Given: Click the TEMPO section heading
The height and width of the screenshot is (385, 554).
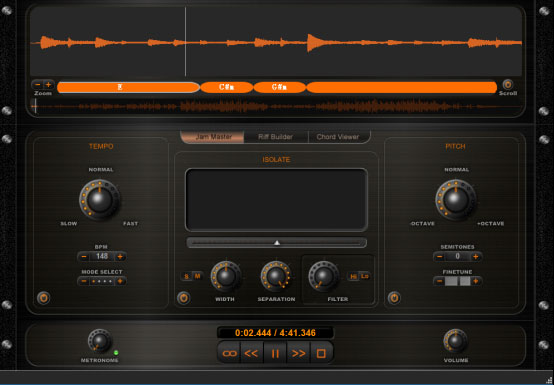Looking at the screenshot, I should pyautogui.click(x=101, y=146).
